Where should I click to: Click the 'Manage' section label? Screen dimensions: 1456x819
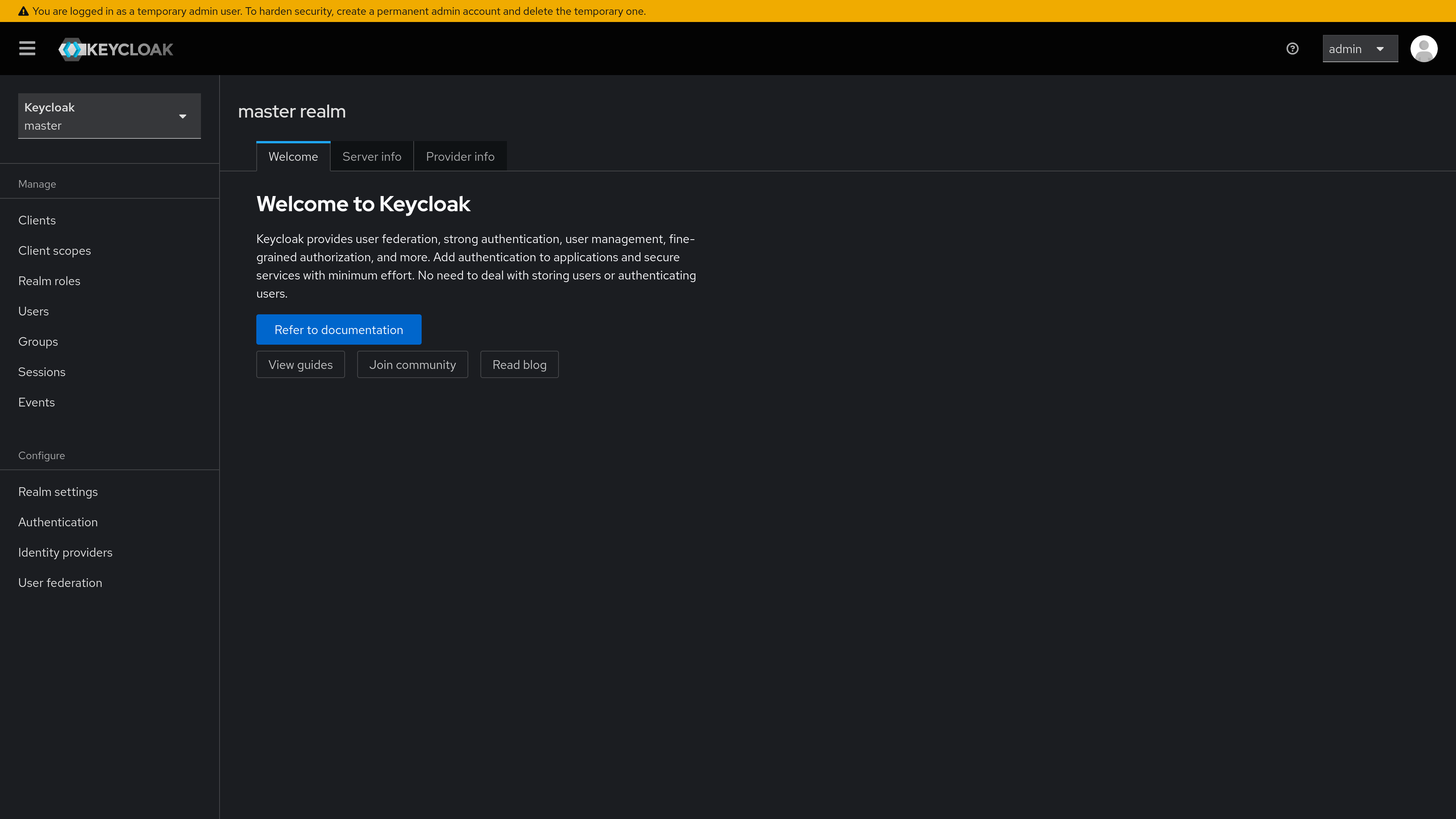[37, 184]
